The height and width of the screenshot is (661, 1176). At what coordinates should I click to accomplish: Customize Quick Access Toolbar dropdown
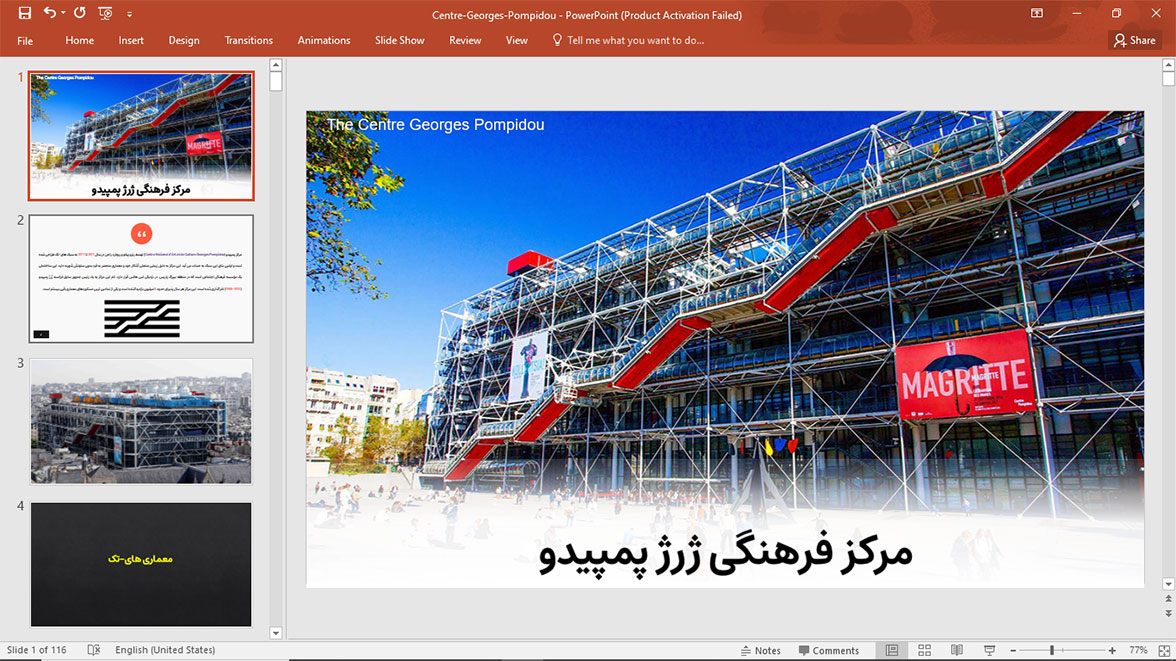(129, 14)
